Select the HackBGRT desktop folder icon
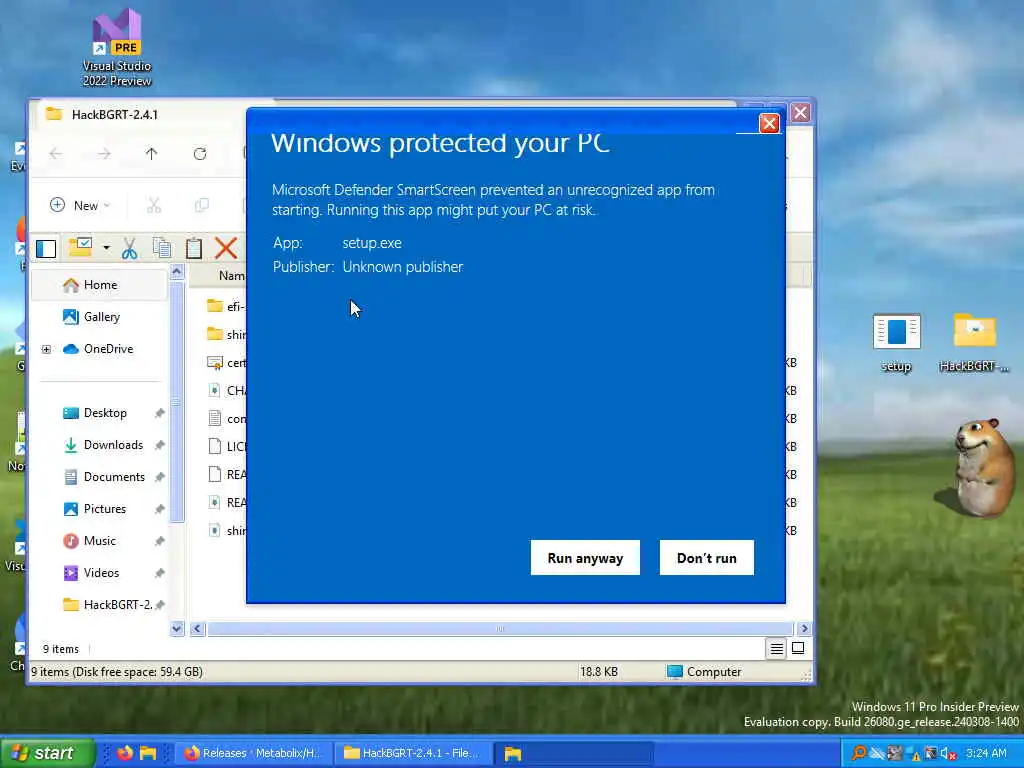This screenshot has width=1024, height=768. [x=974, y=344]
